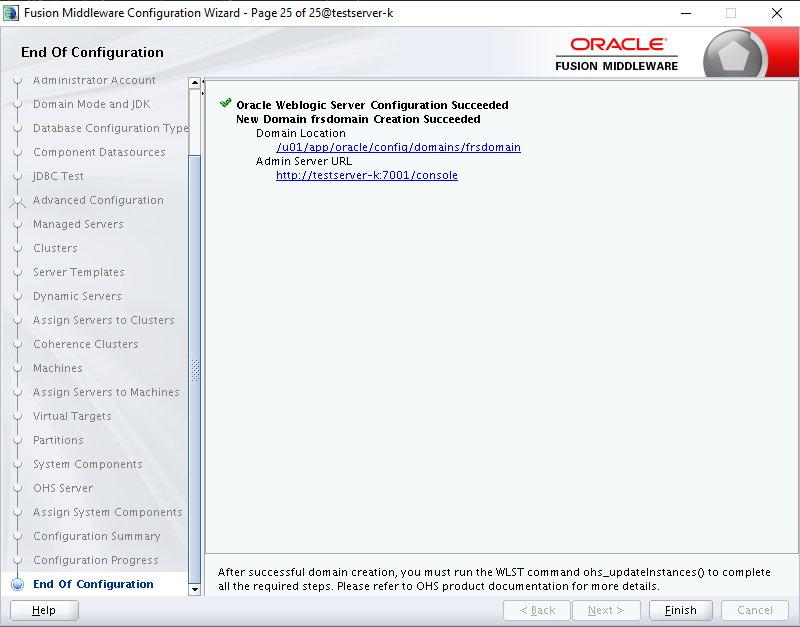Select Configuration Summary step
Viewport: 800px width, 627px height.
coord(97,536)
